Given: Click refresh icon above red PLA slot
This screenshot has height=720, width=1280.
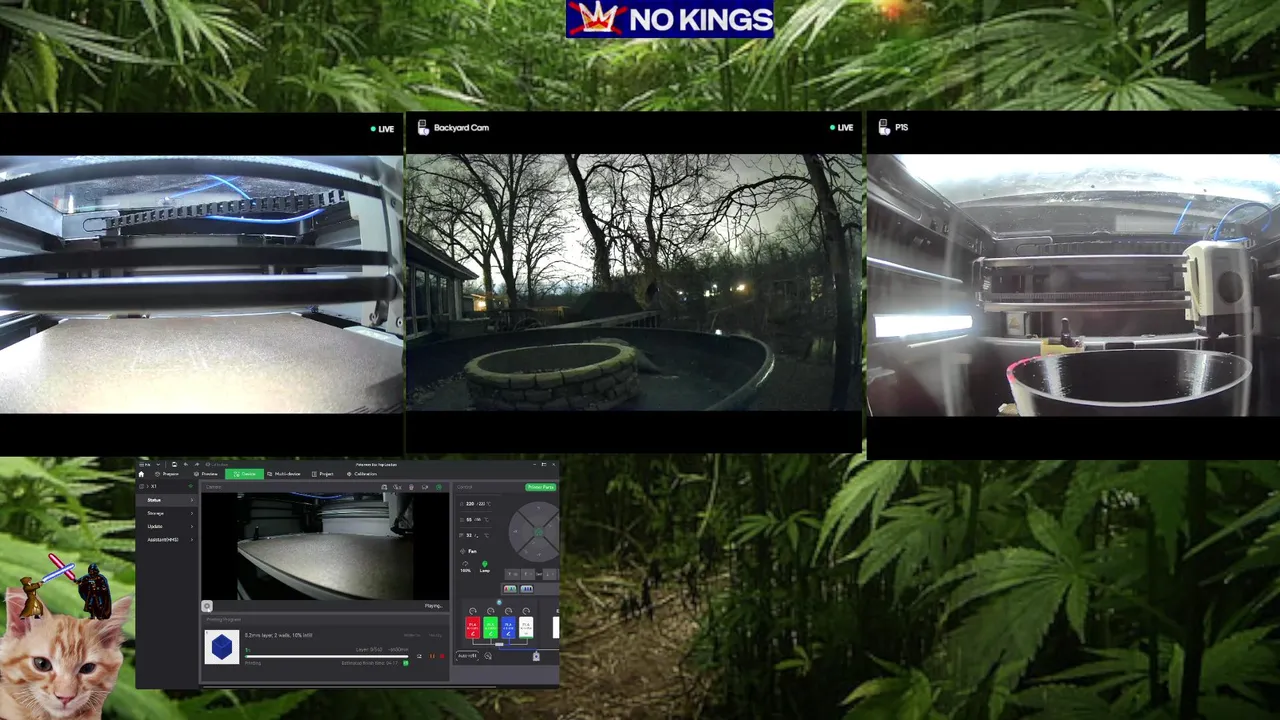Looking at the screenshot, I should pos(473,611).
